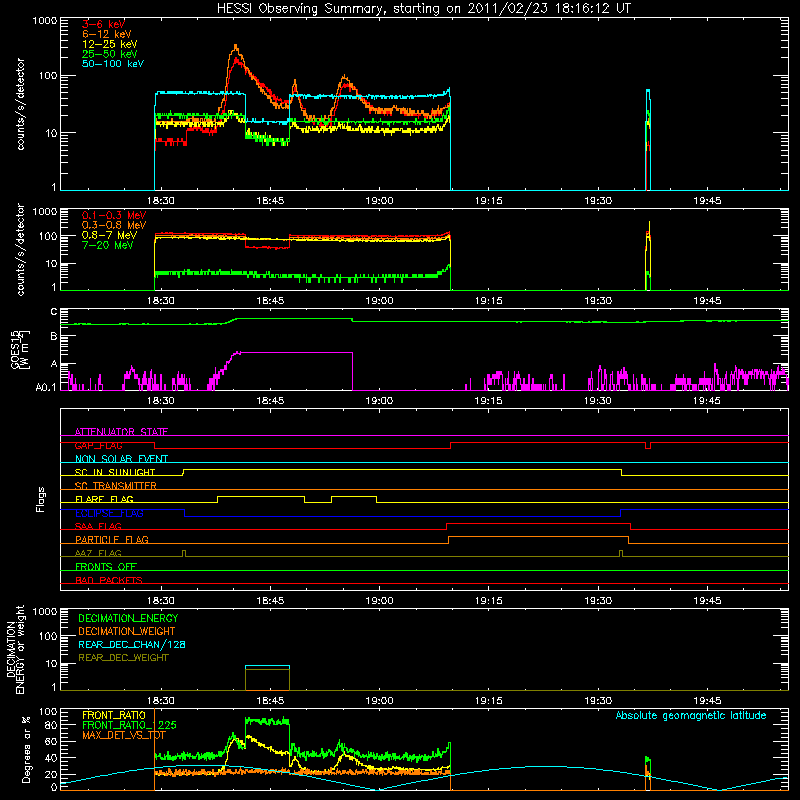Select the ECLIPSE_FLAG label
The image size is (800, 800).
(109, 513)
